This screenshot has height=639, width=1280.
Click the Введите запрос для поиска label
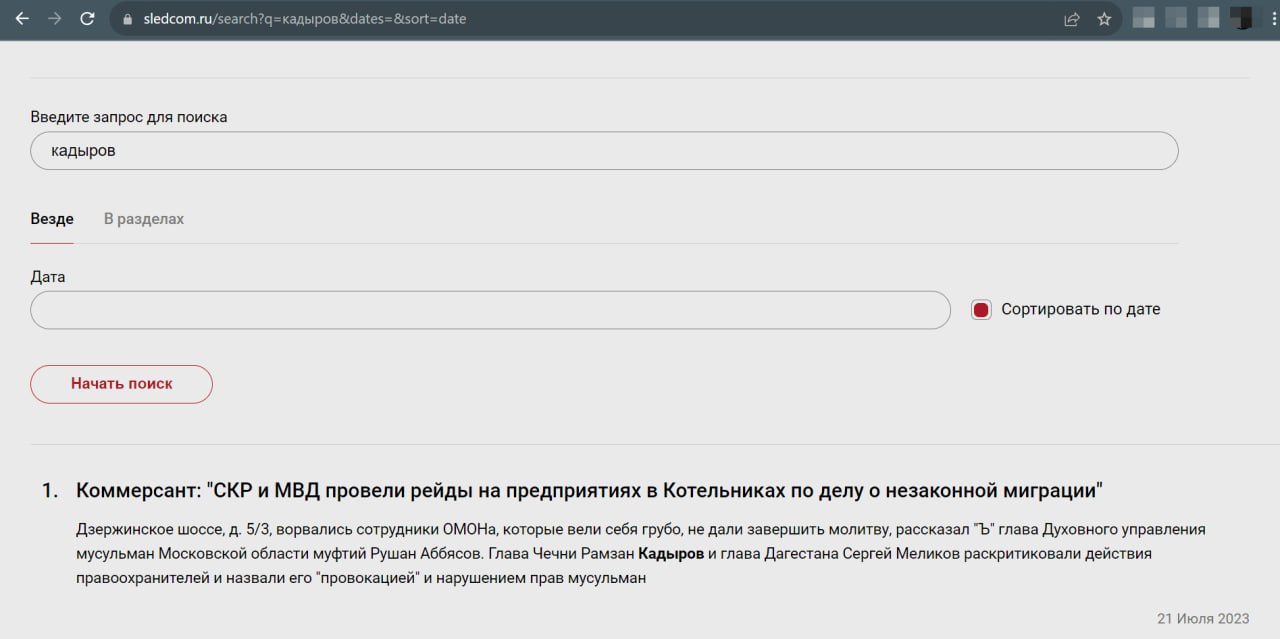coord(129,117)
